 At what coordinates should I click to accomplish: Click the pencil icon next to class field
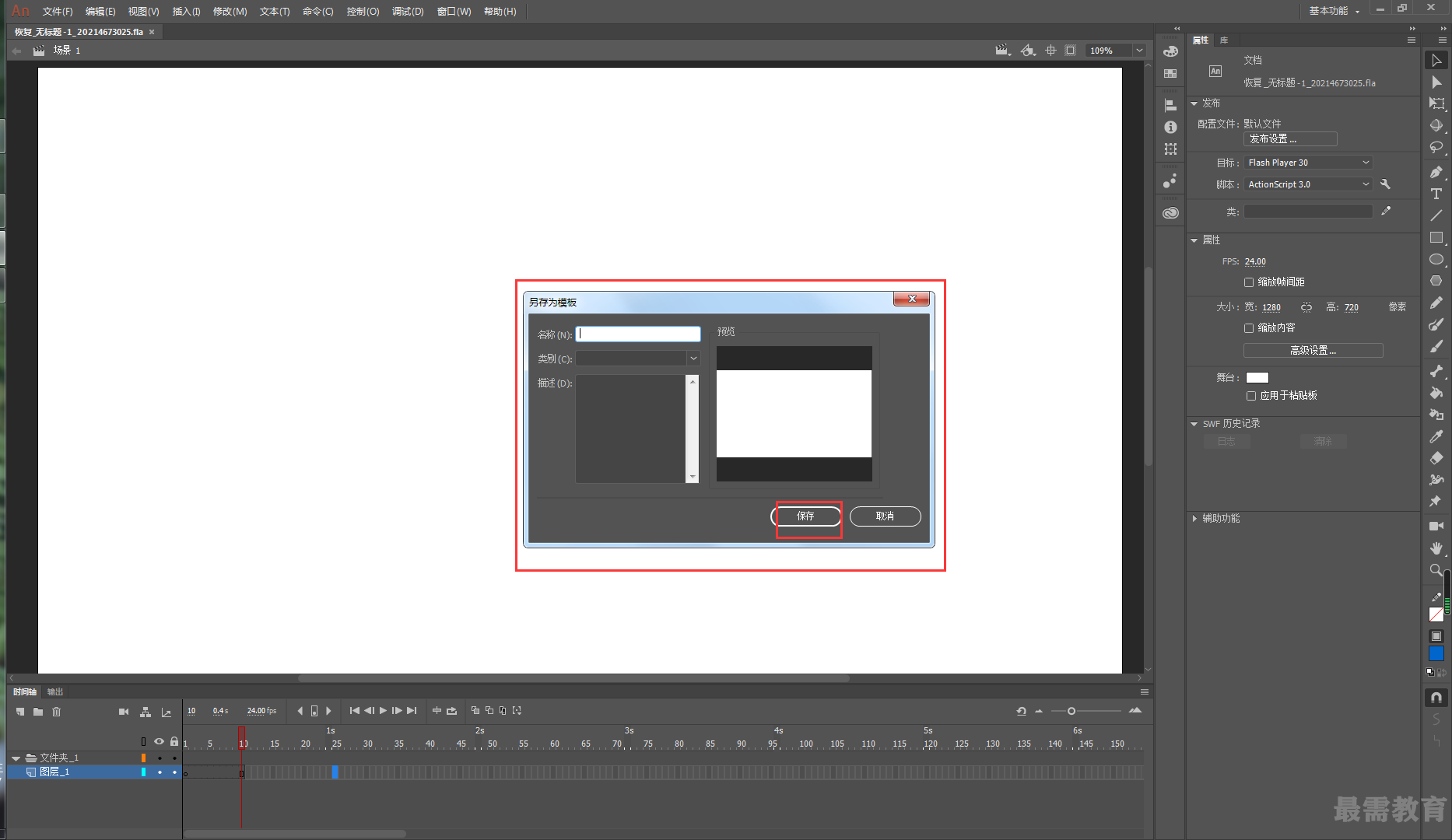pos(1386,211)
